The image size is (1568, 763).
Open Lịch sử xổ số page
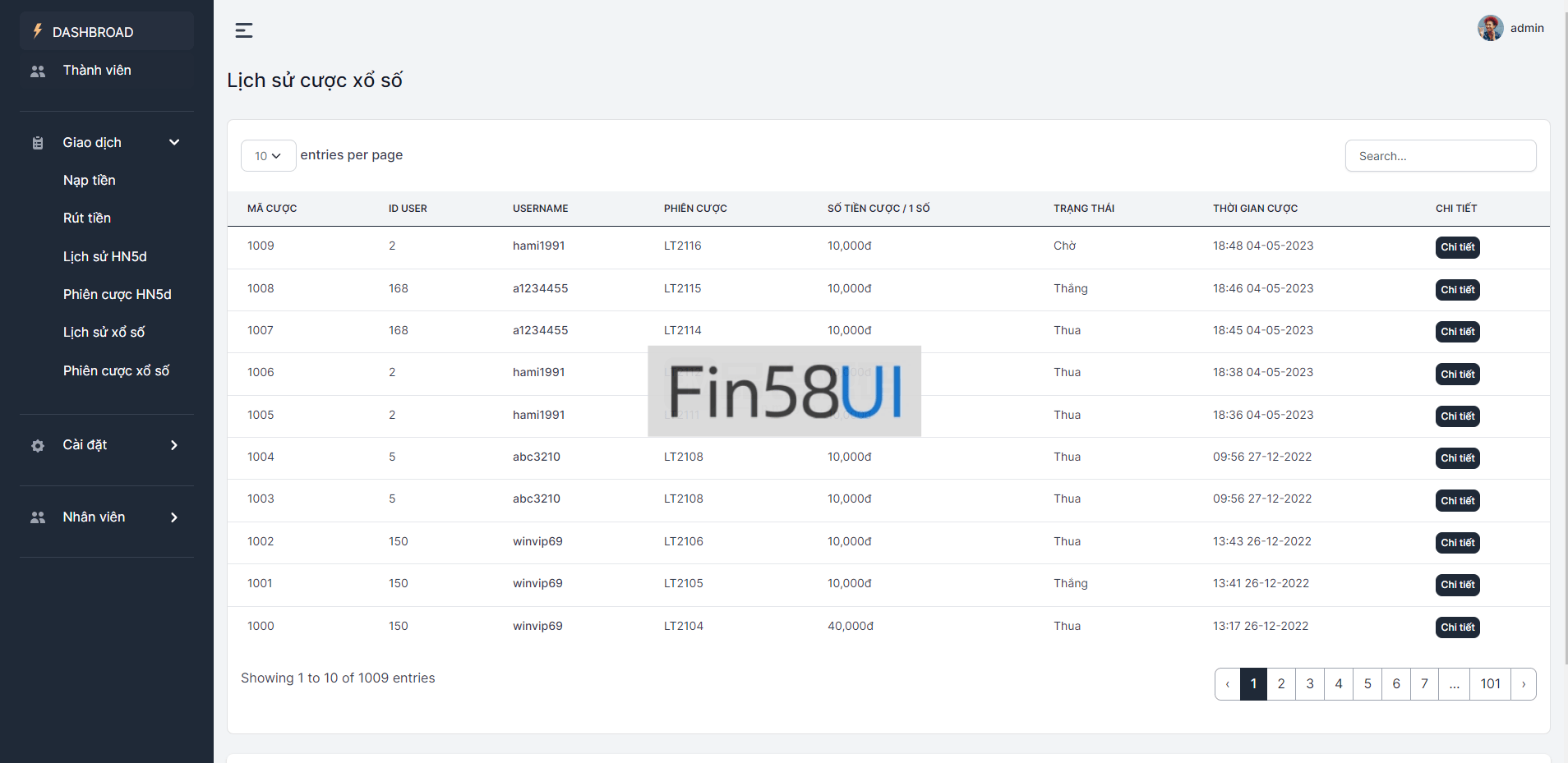tap(104, 333)
